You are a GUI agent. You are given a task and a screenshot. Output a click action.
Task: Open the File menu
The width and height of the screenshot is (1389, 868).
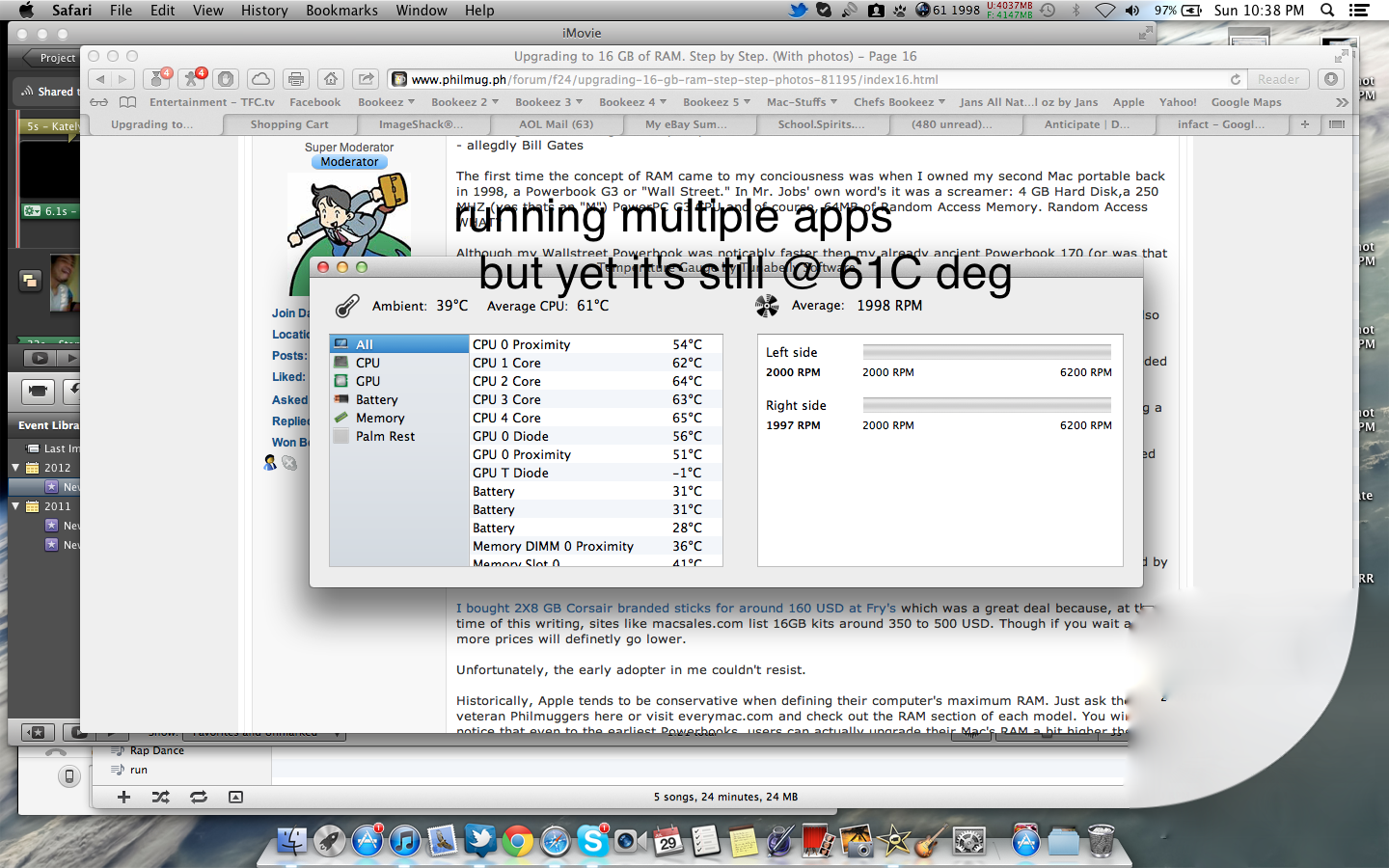point(121,11)
